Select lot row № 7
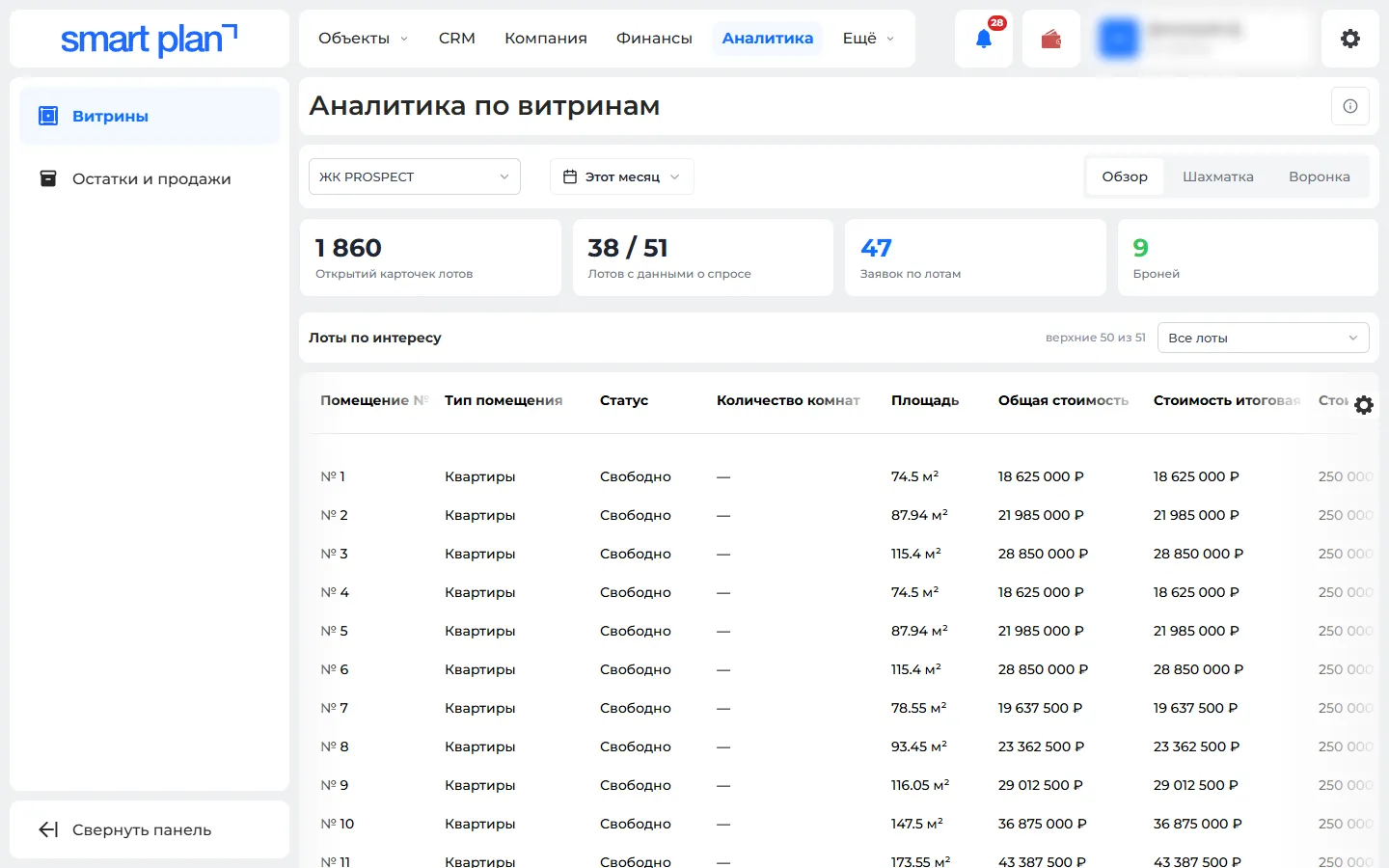Screen dimensions: 1389x868 coord(839,708)
